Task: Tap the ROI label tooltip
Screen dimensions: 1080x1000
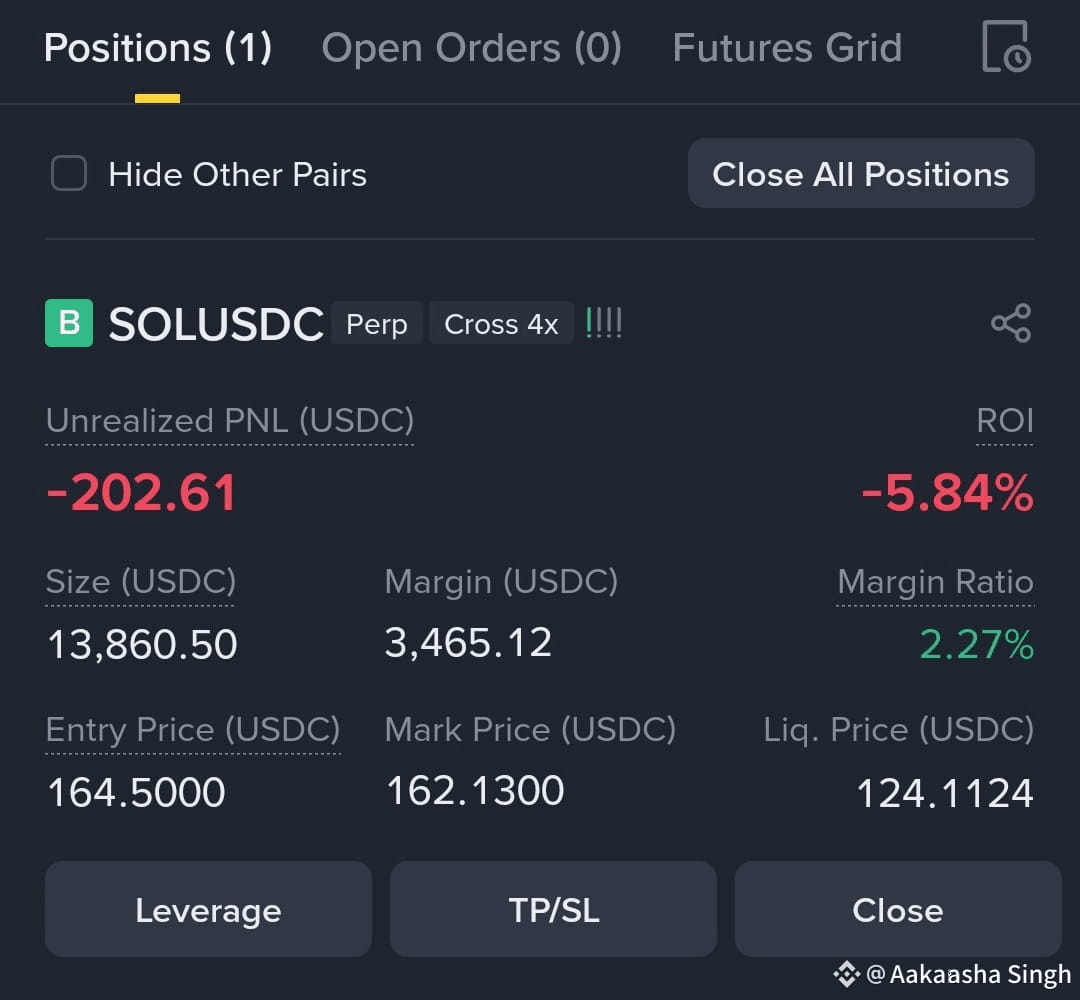Action: 1005,421
